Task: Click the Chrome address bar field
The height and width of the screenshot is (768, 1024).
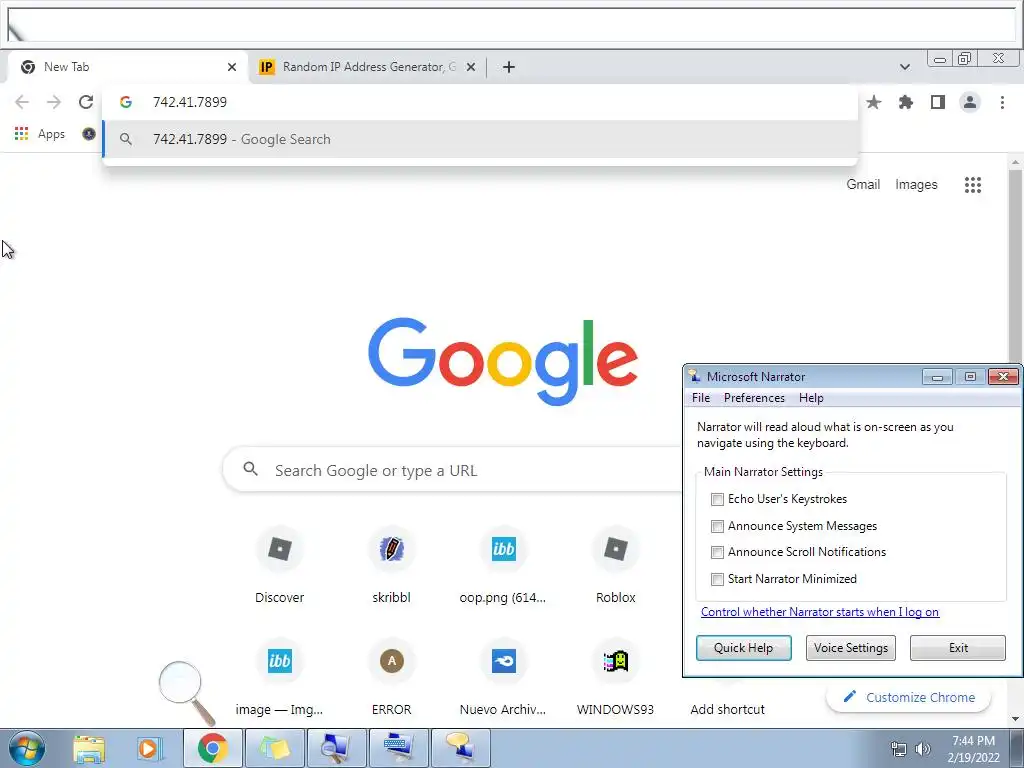Action: point(480,102)
